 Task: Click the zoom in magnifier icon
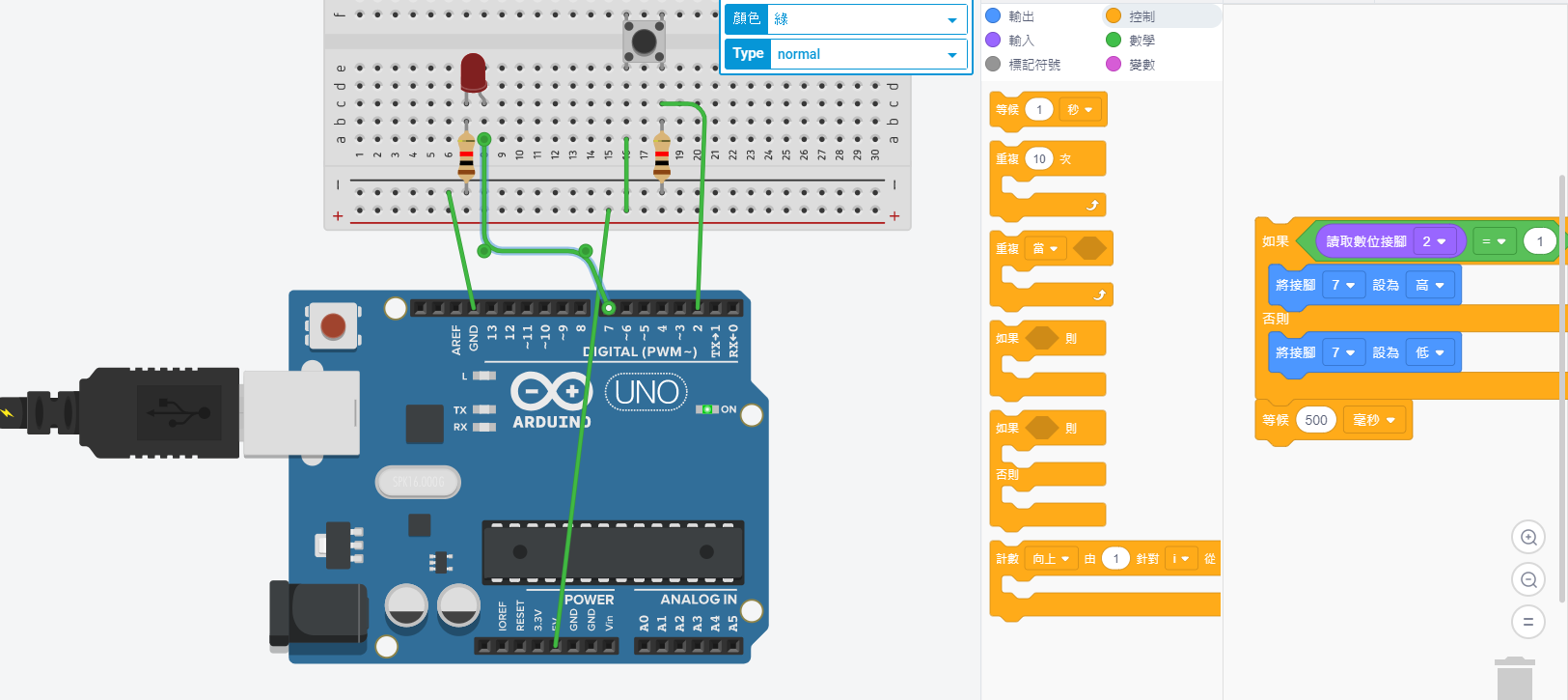[1528, 538]
